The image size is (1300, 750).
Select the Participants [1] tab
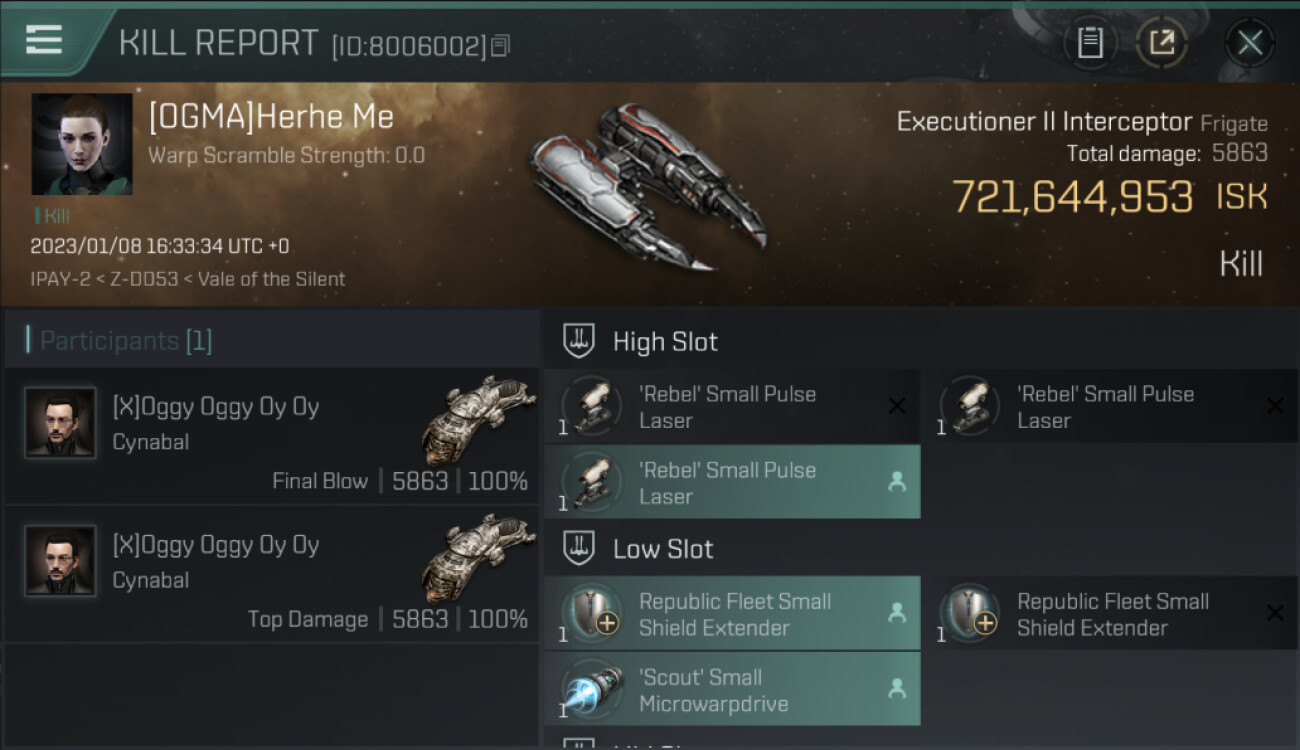[x=272, y=341]
